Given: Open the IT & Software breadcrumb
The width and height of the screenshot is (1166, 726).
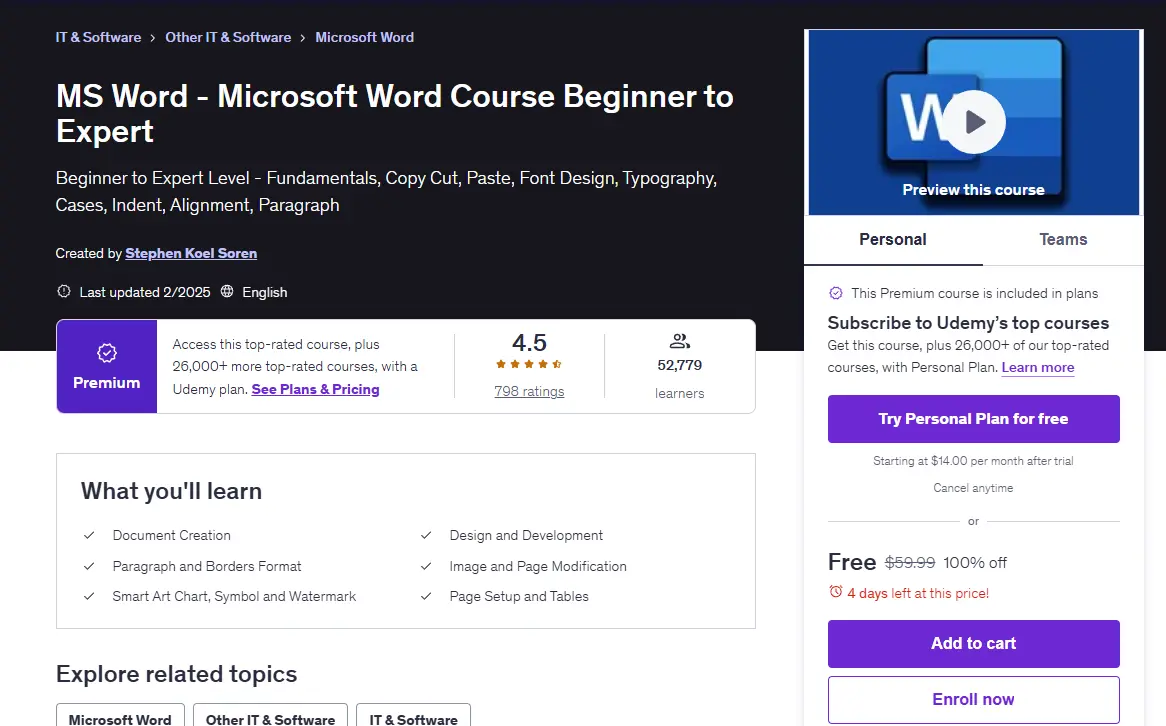Looking at the screenshot, I should tap(98, 37).
